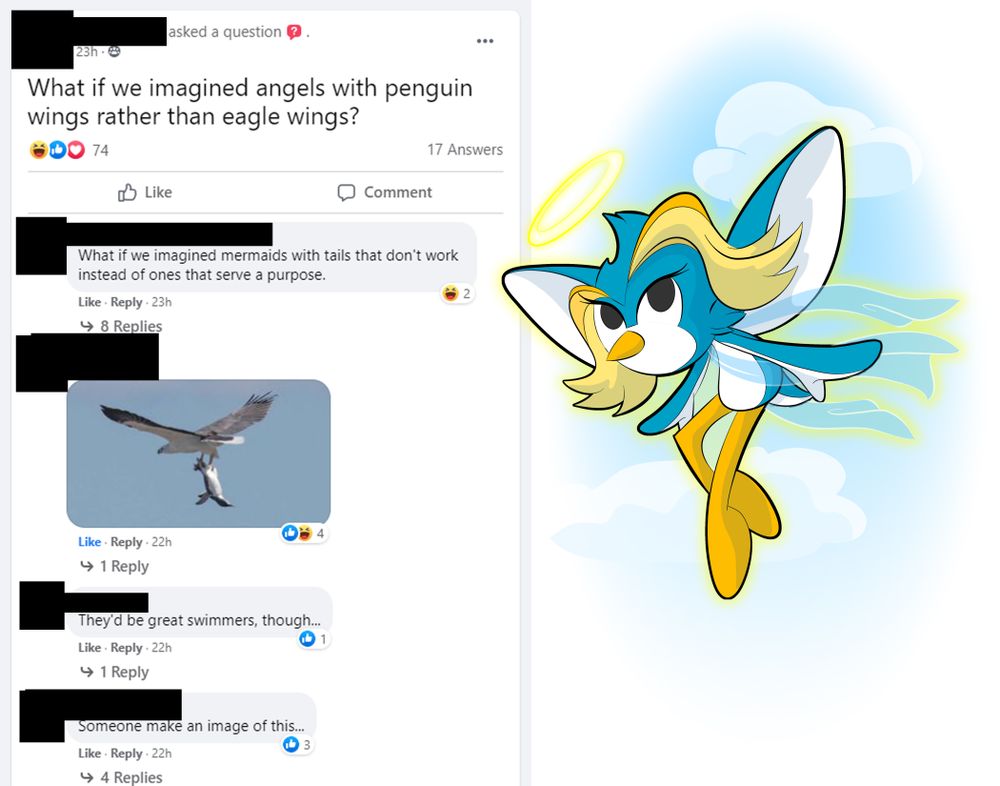Reply to 'Someone make an image' comment
The width and height of the screenshot is (1000, 786).
126,753
